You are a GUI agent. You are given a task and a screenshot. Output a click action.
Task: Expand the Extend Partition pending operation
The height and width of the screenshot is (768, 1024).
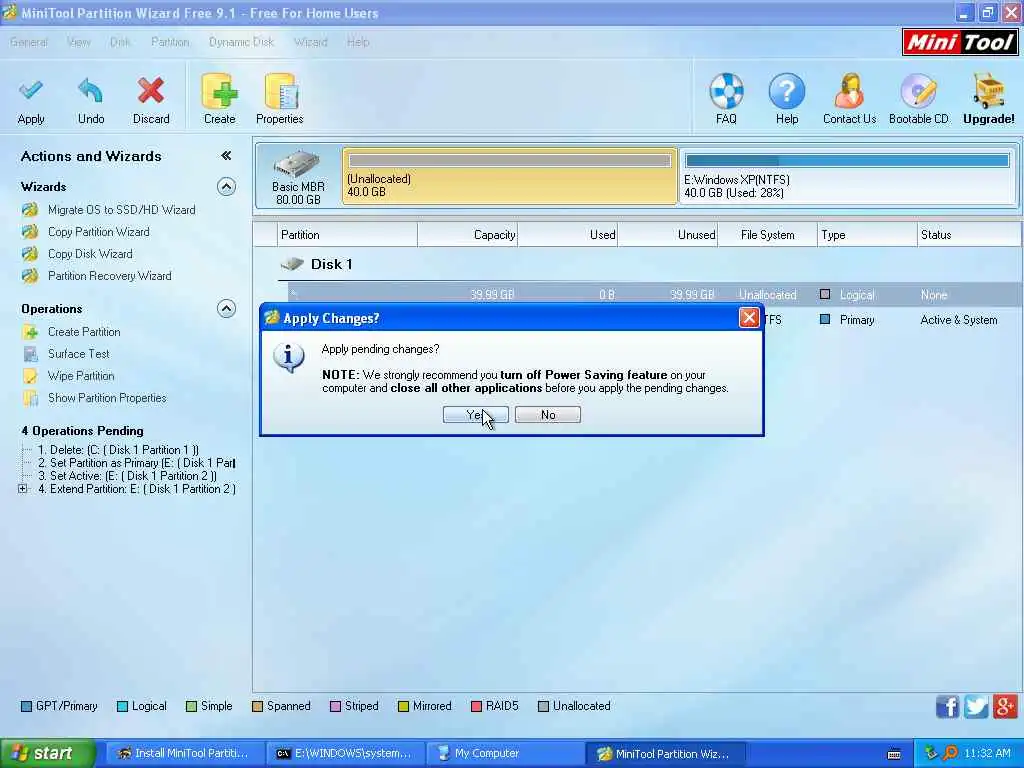tap(22, 488)
